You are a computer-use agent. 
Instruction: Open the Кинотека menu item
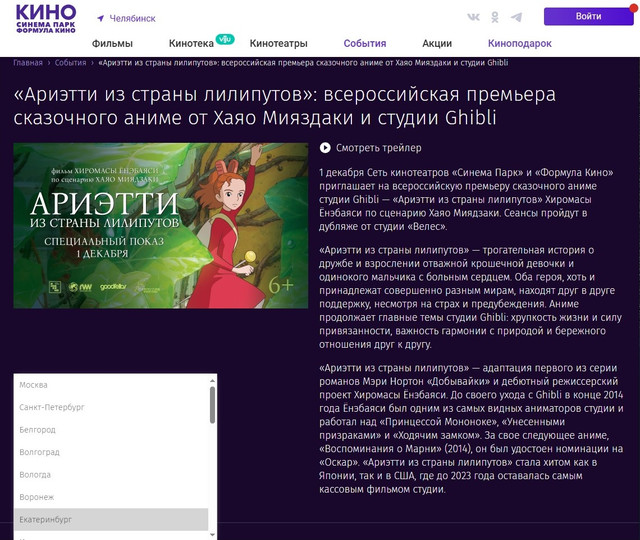click(x=191, y=43)
